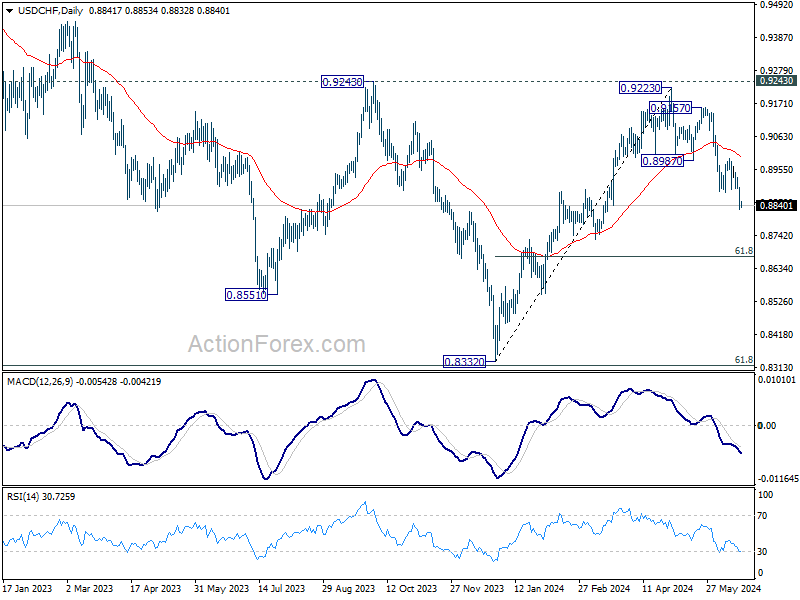This screenshot has width=800, height=600.
Task: Click the RSI(14) 30.7259 indicator label
Action: point(41,496)
